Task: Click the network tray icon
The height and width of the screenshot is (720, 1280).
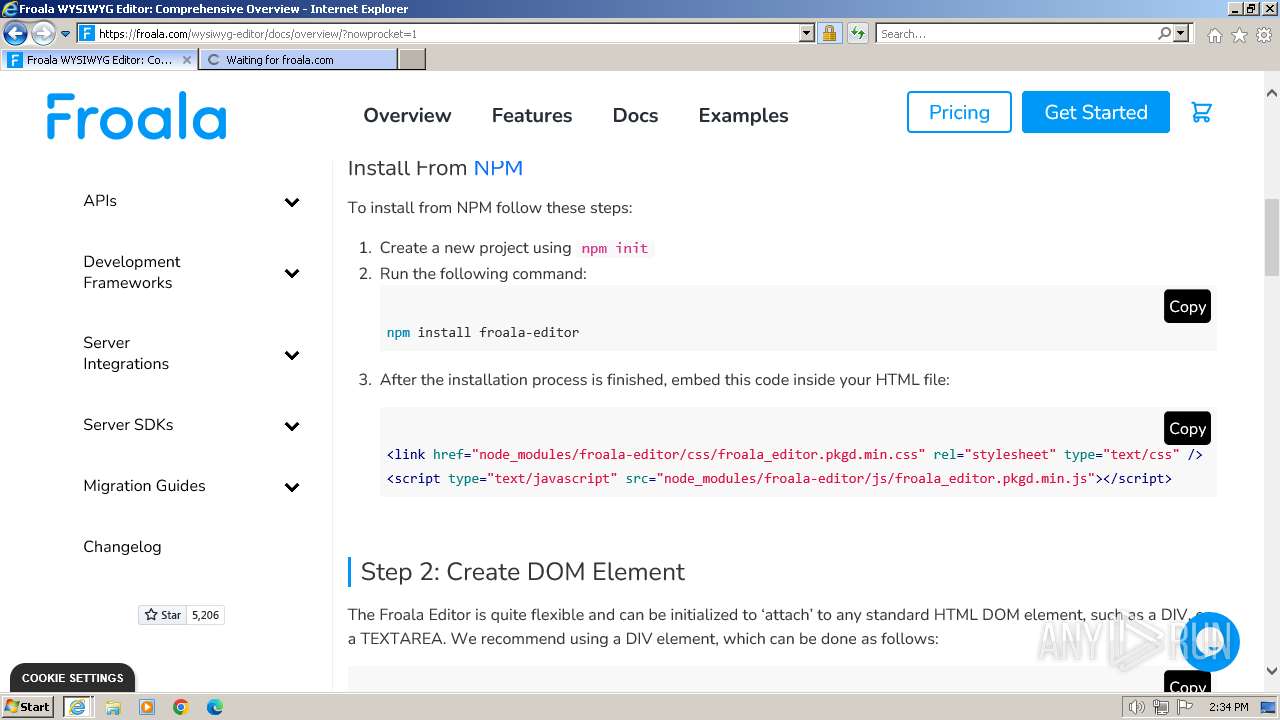Action: 1161,707
